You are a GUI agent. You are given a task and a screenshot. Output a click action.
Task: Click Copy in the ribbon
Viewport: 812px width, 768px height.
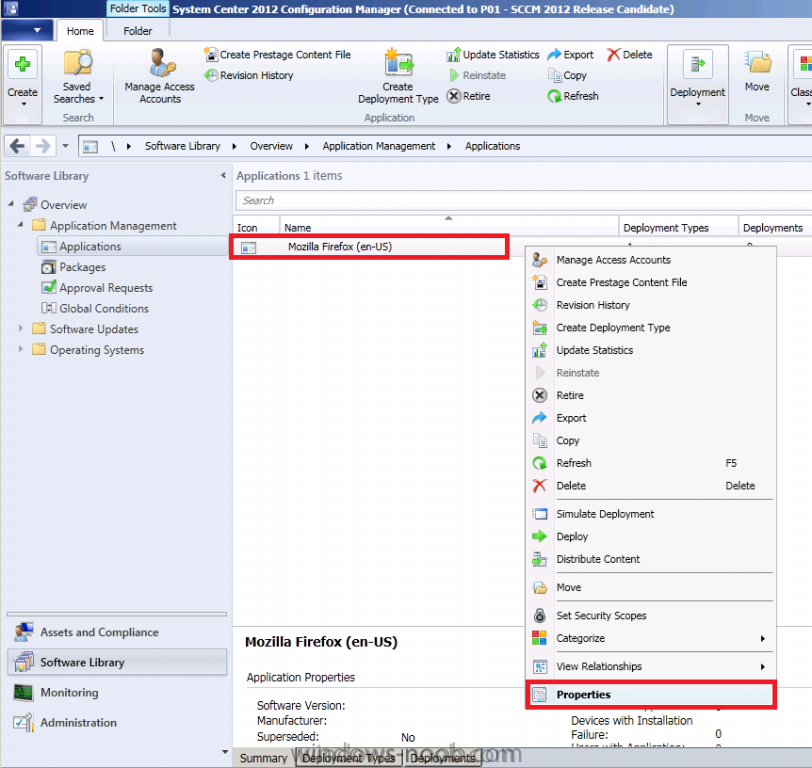tap(567, 76)
